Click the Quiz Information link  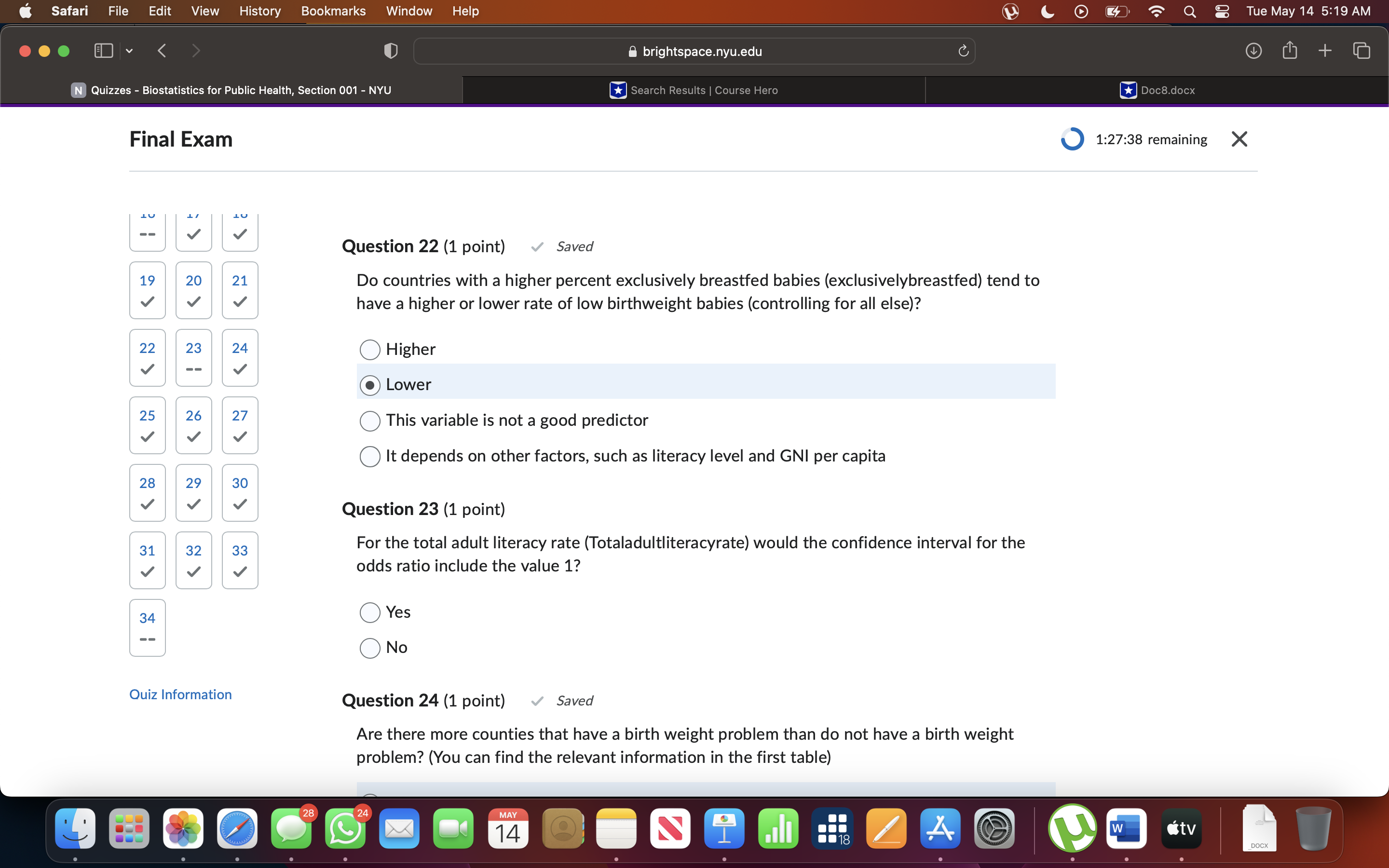pyautogui.click(x=180, y=693)
